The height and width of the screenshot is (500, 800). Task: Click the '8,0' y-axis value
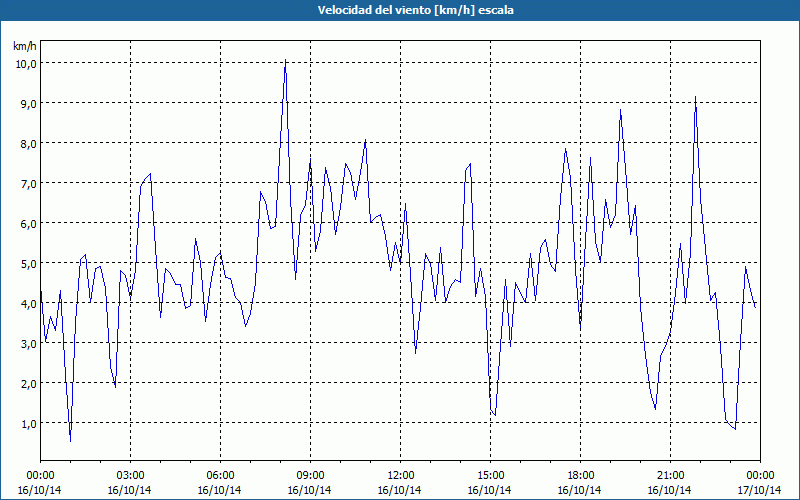(29, 144)
